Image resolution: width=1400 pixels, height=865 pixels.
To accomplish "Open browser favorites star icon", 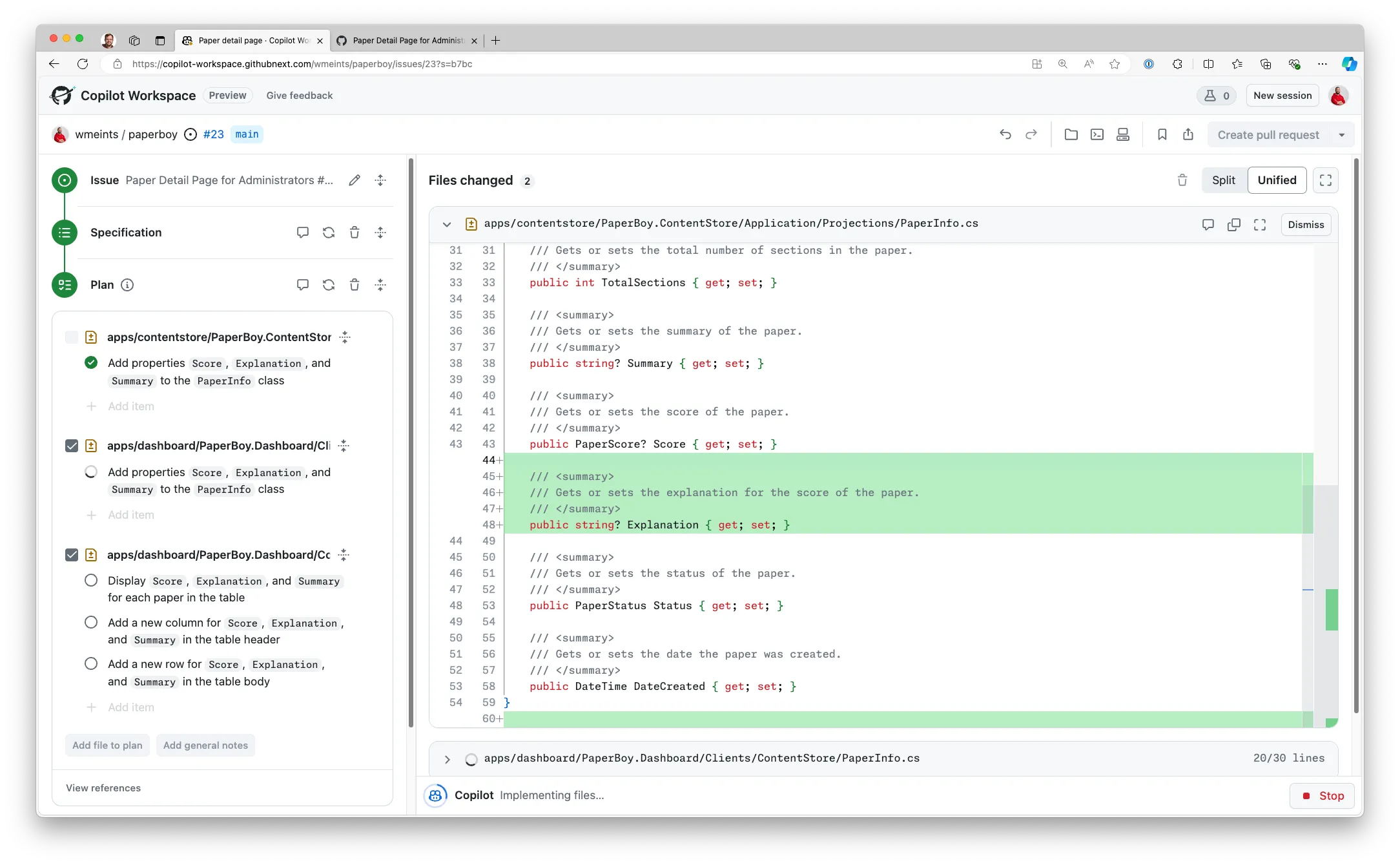I will tap(1115, 64).
